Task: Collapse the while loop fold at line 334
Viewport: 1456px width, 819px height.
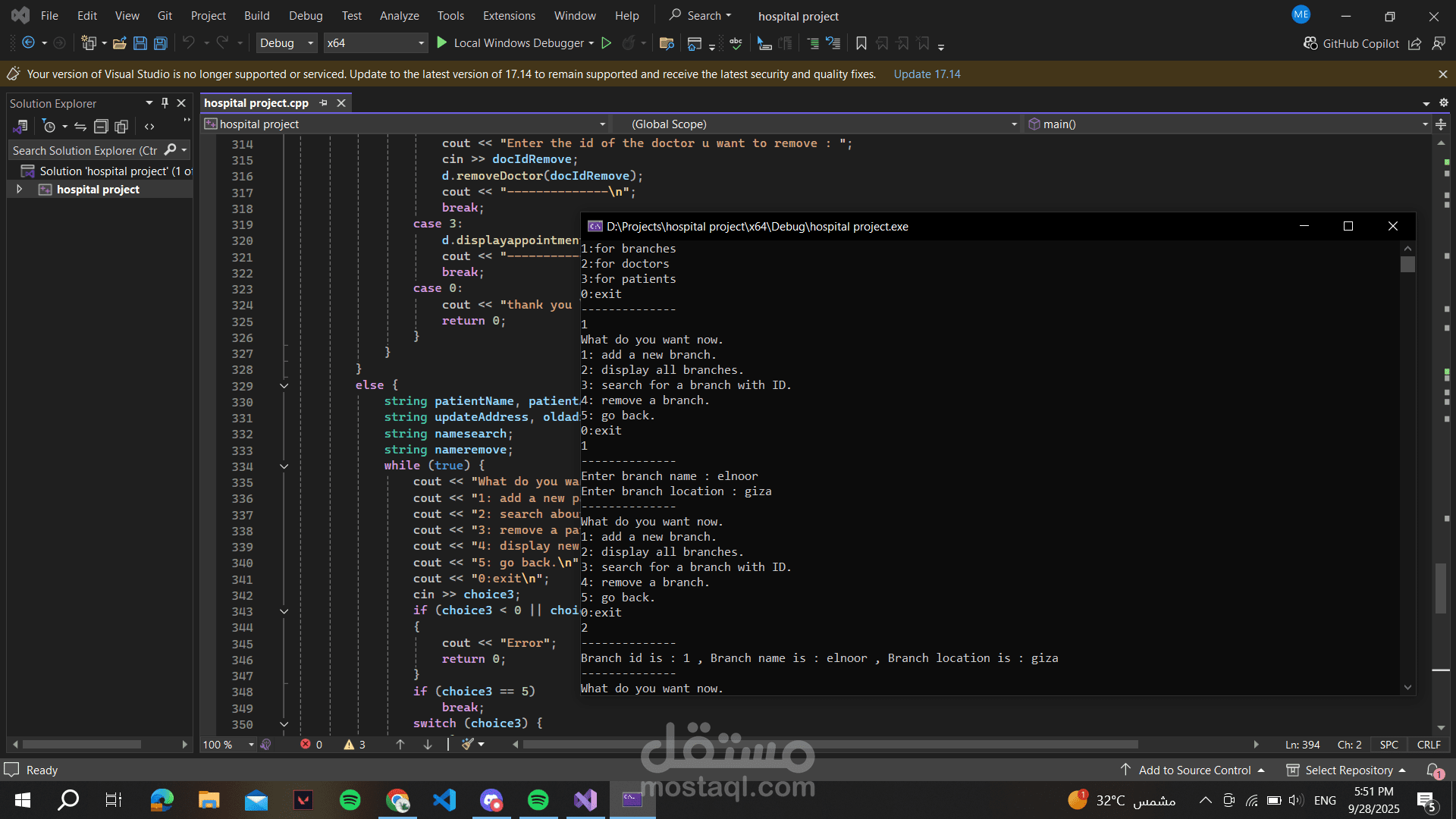Action: click(x=284, y=466)
